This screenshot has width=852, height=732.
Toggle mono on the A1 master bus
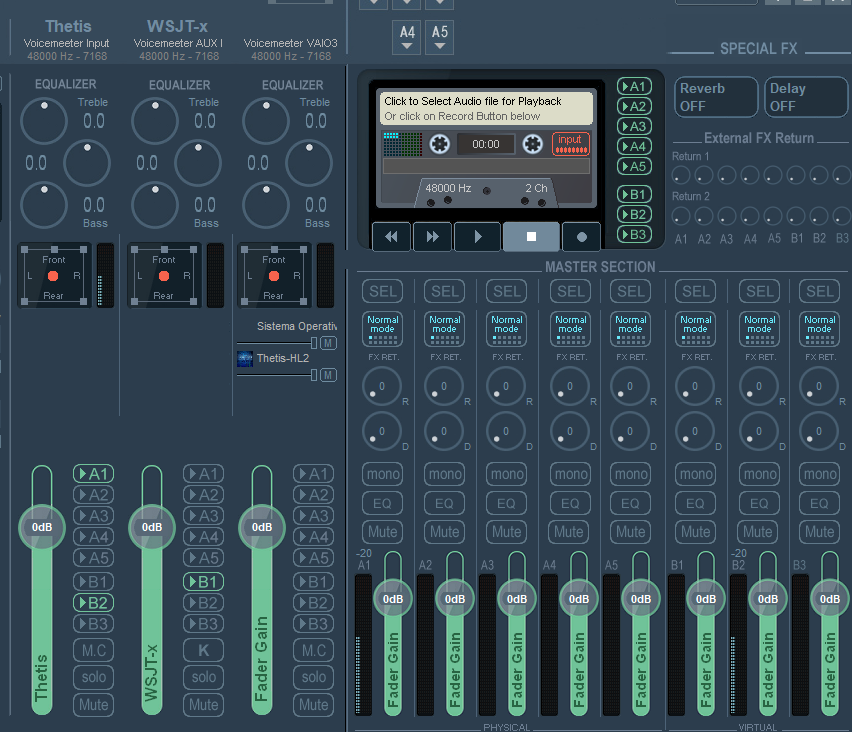tap(382, 474)
